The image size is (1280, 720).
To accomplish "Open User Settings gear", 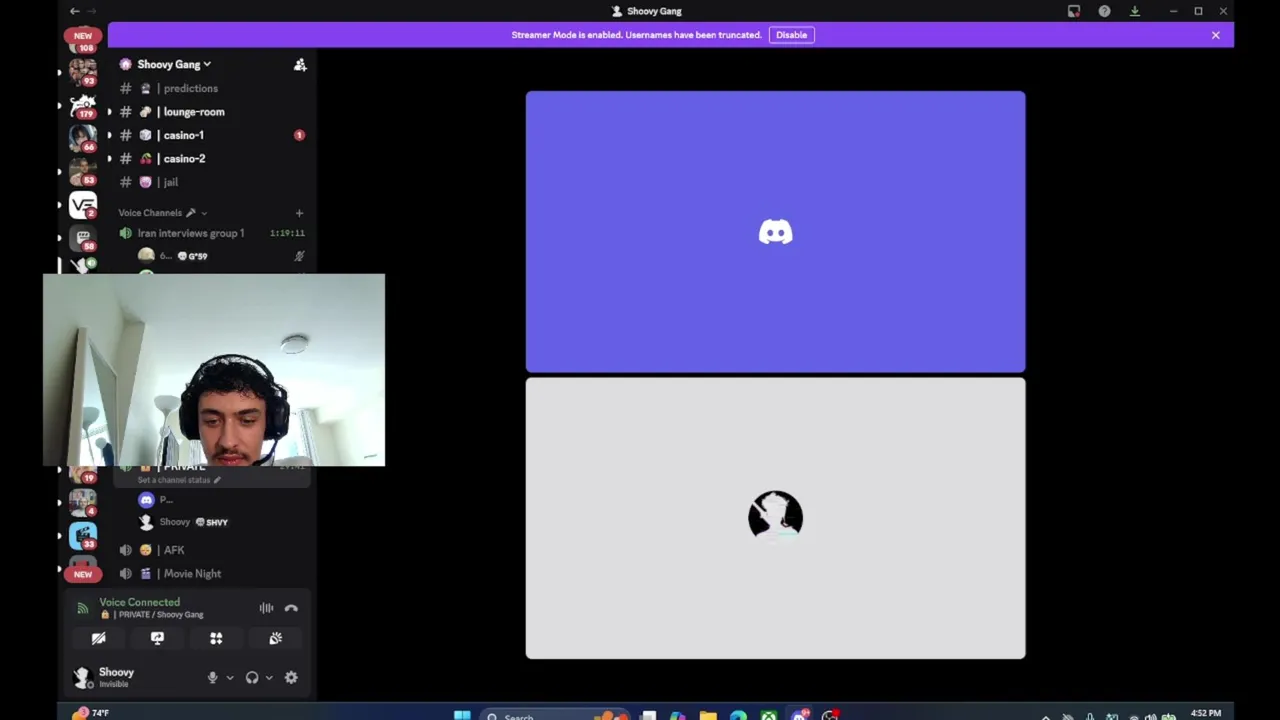I will pos(291,677).
